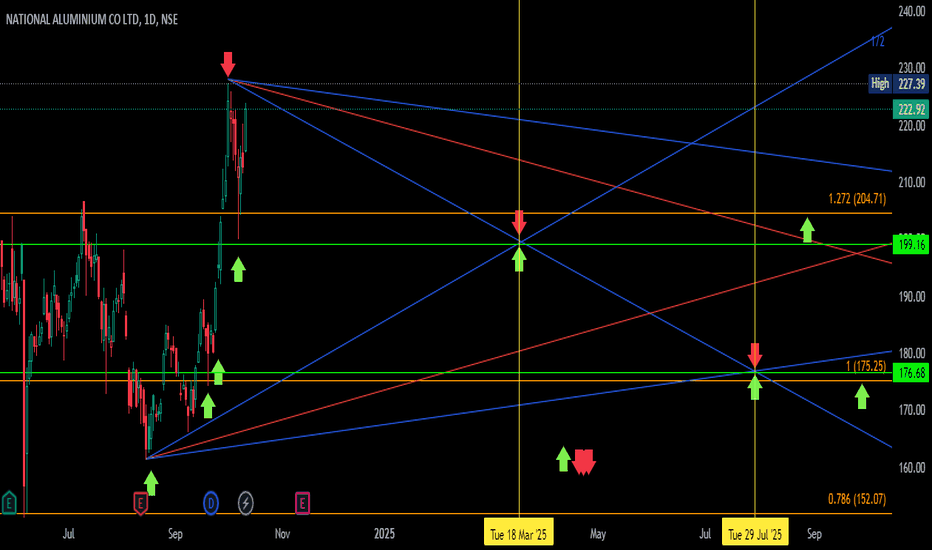This screenshot has width=932, height=550.
Task: Click the Nov label on the time axis
Action: pyautogui.click(x=282, y=534)
